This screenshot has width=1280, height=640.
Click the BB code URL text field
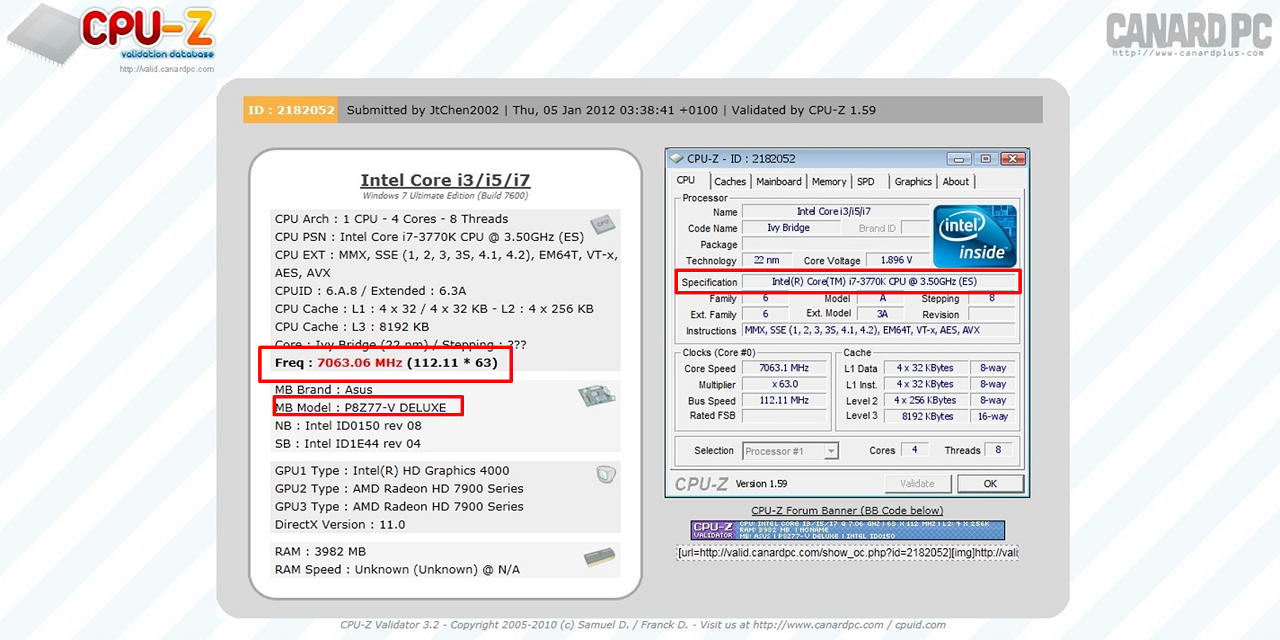[x=846, y=552]
